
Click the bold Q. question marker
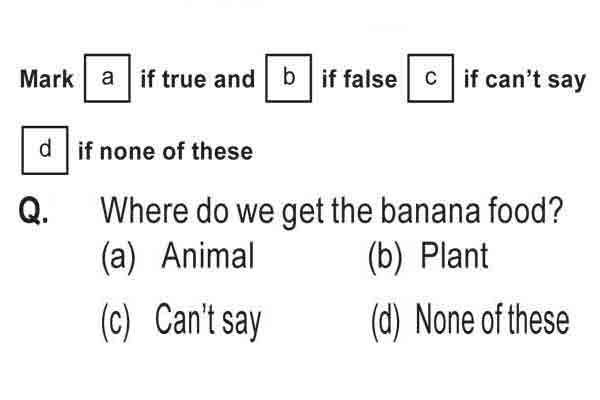[x=34, y=211]
